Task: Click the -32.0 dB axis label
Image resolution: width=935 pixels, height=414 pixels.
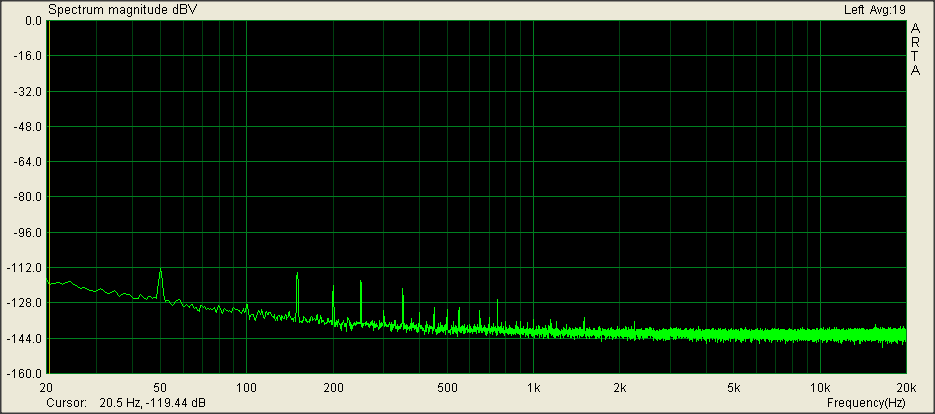Action: pos(26,91)
